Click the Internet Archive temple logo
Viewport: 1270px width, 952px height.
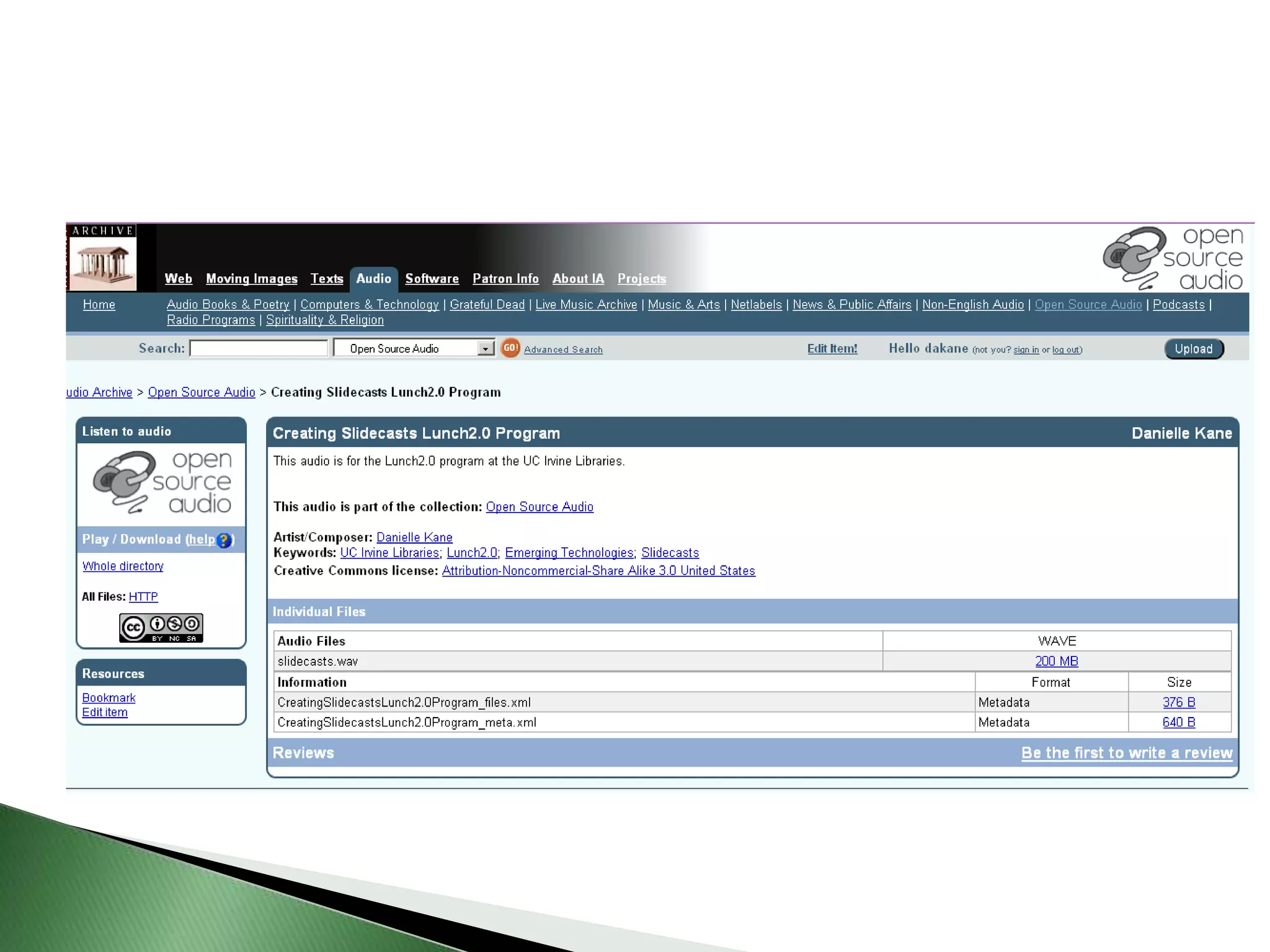tap(102, 263)
